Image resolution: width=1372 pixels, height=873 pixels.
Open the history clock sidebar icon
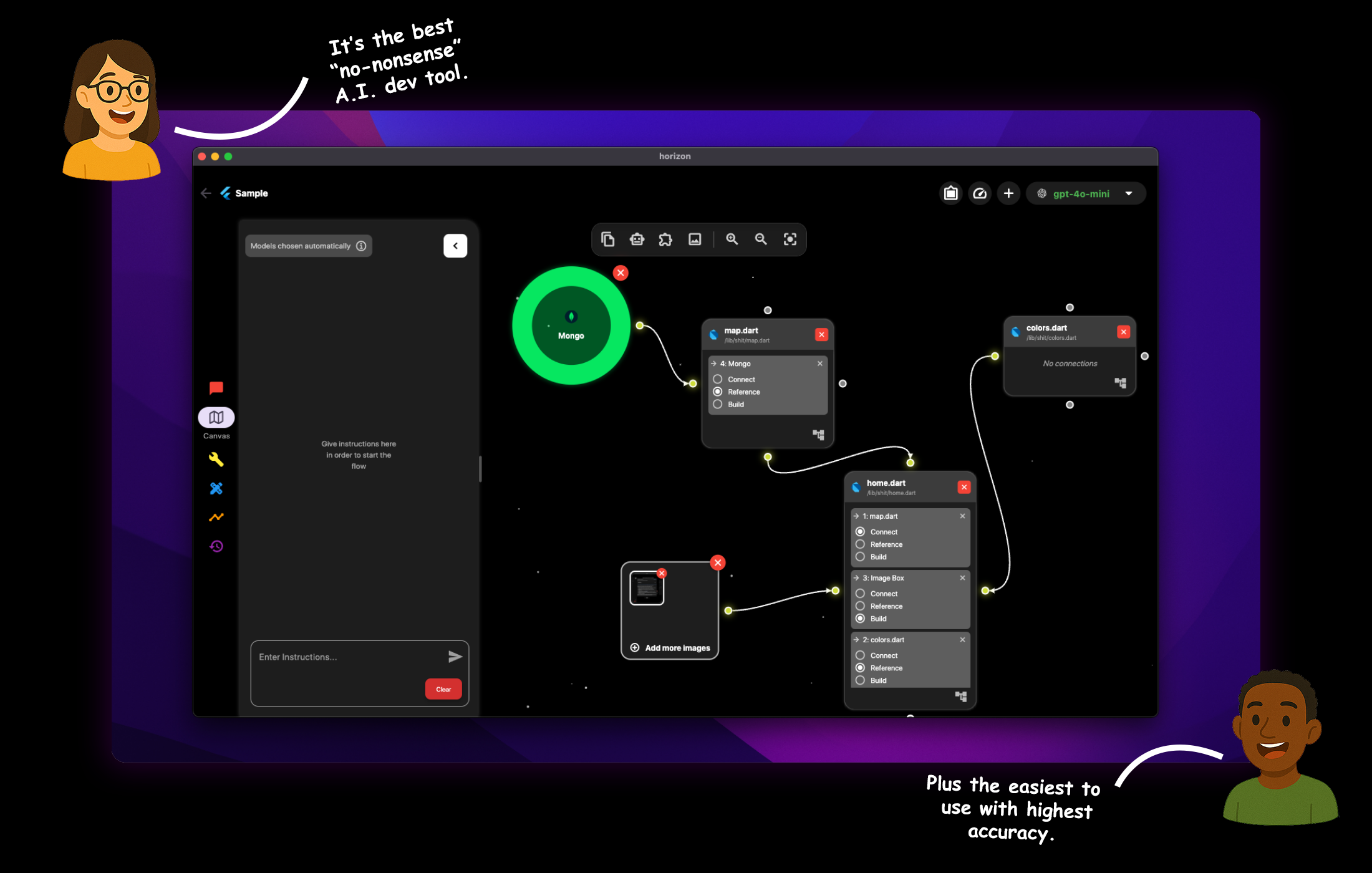point(216,546)
